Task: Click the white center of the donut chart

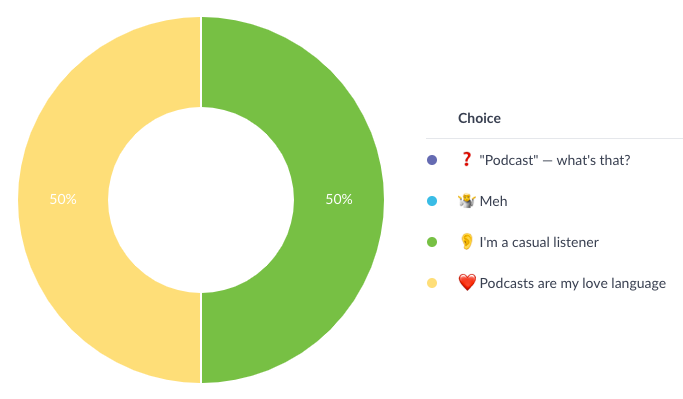Action: click(201, 200)
